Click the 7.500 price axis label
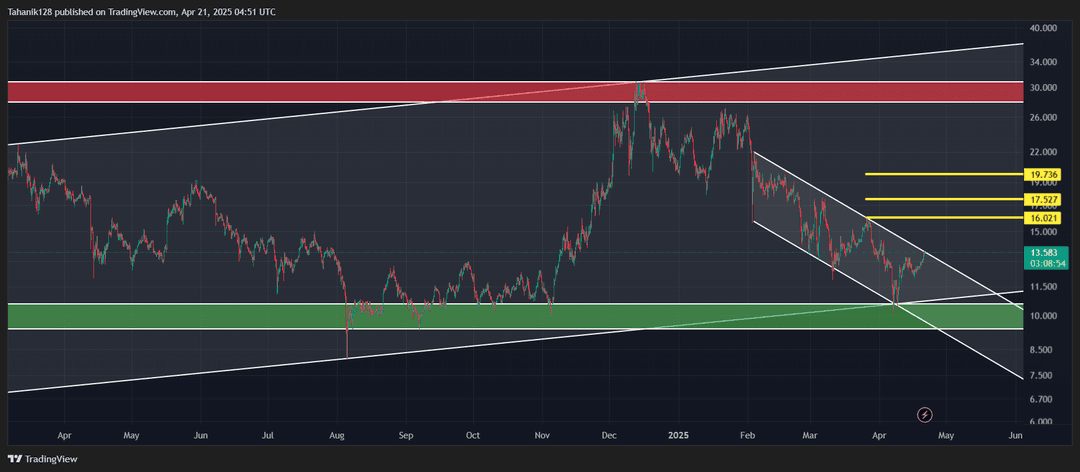This screenshot has width=1080, height=472. (1043, 376)
